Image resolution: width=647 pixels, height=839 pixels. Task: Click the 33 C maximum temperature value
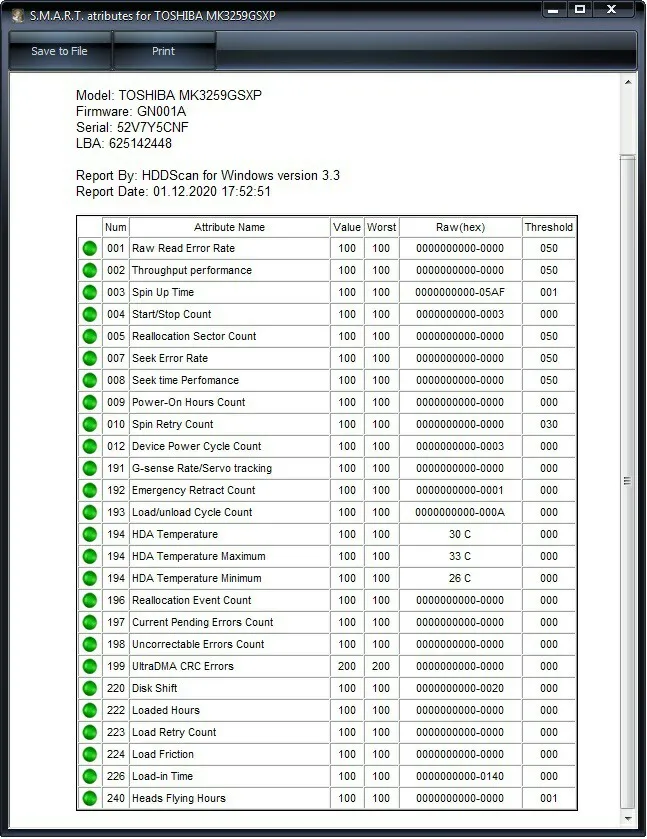click(460, 556)
